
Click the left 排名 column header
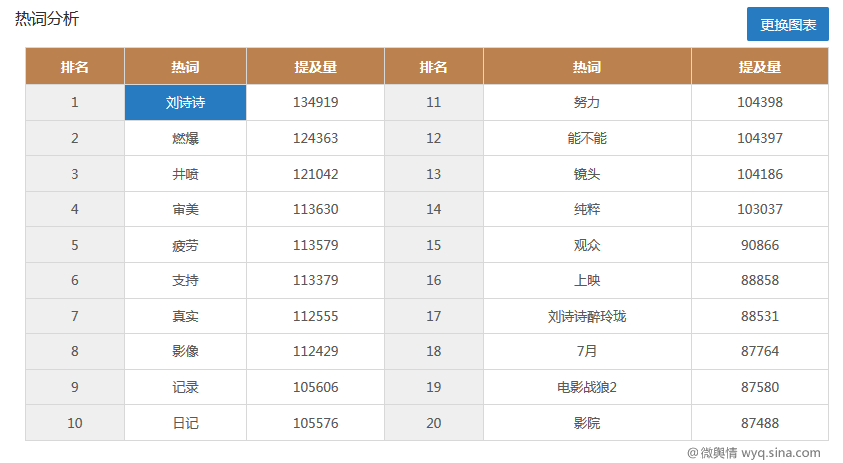click(x=75, y=67)
